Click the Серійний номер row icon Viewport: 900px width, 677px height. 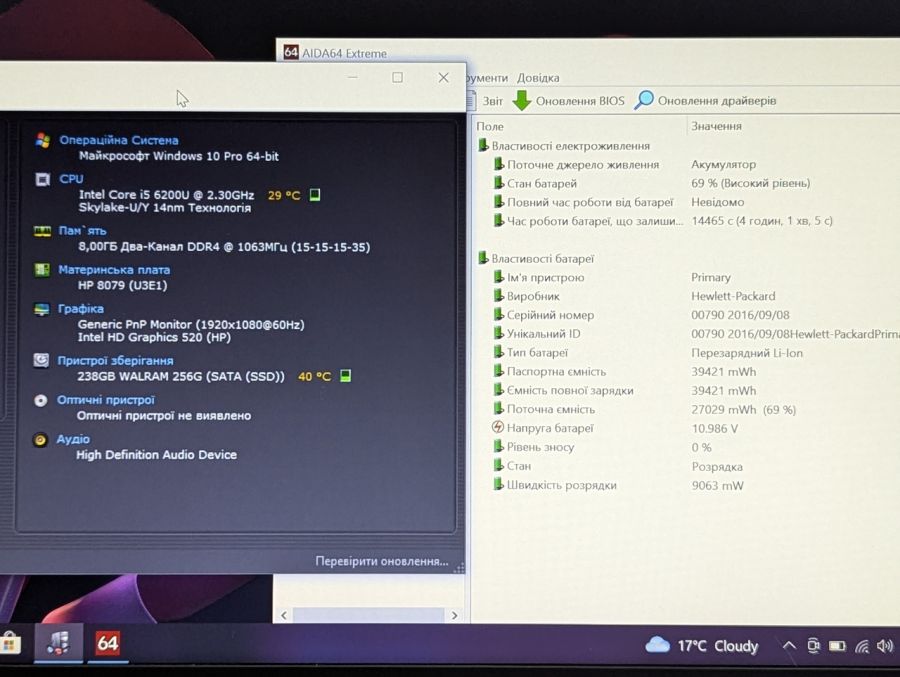click(x=499, y=315)
